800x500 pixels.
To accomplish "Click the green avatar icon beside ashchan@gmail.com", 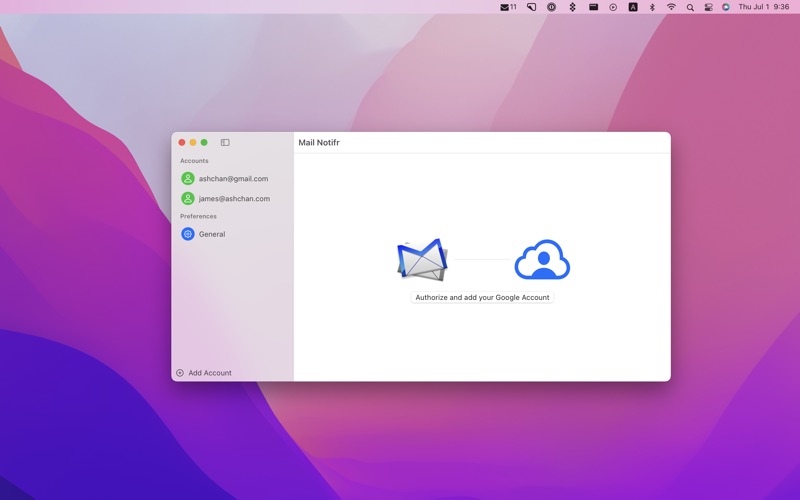I will tap(188, 179).
